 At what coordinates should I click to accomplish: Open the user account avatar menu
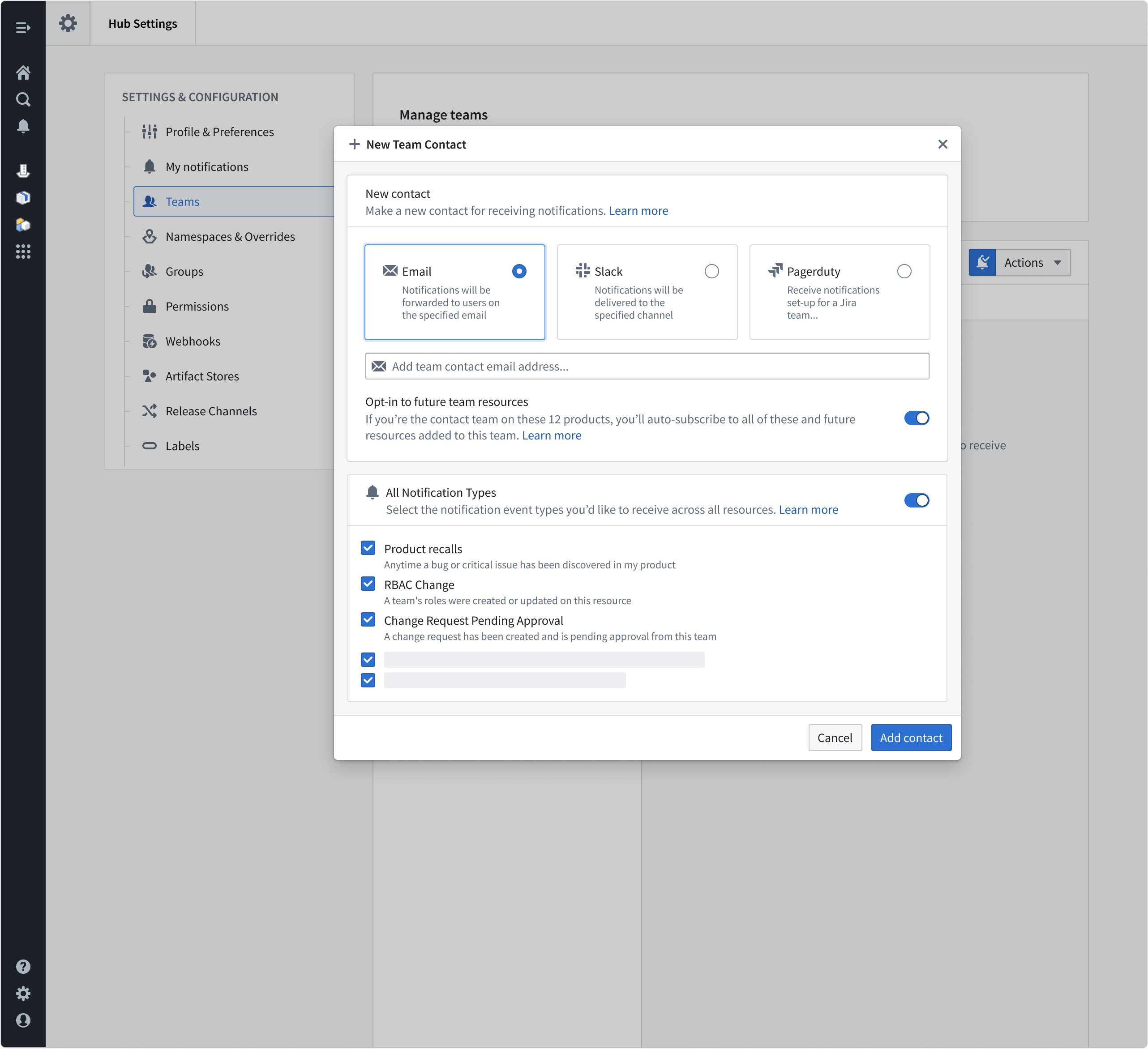point(23,1020)
